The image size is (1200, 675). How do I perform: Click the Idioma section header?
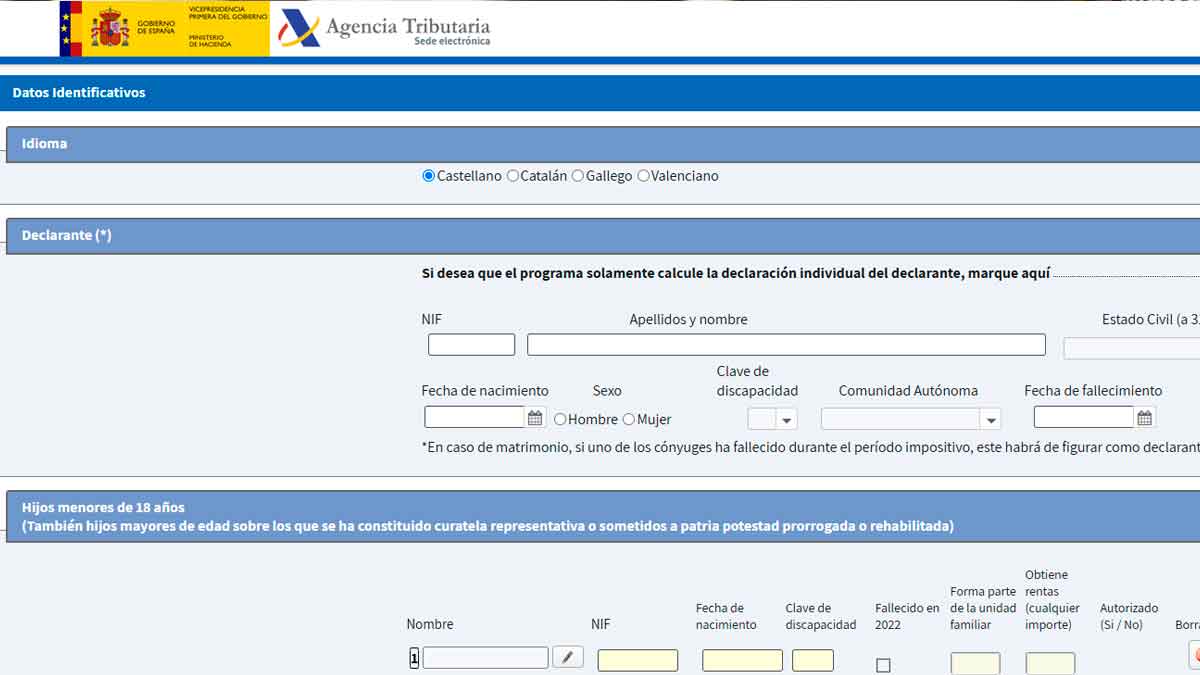click(x=603, y=144)
